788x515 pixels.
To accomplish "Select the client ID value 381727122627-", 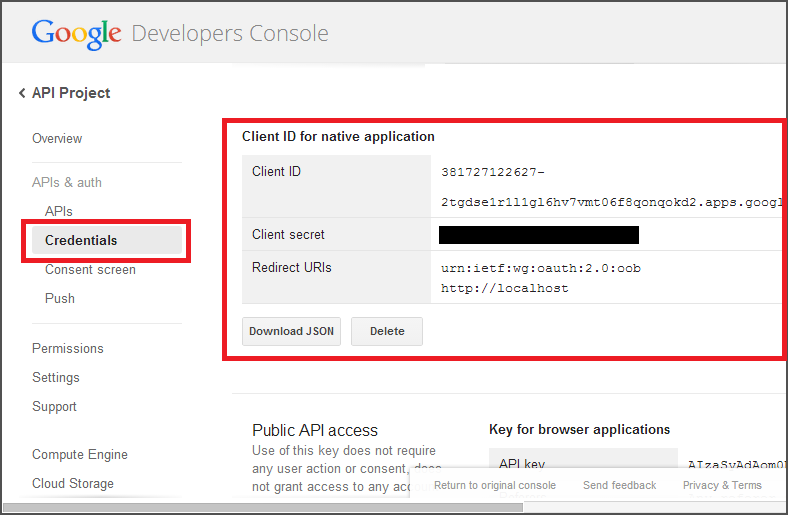I will [x=493, y=172].
